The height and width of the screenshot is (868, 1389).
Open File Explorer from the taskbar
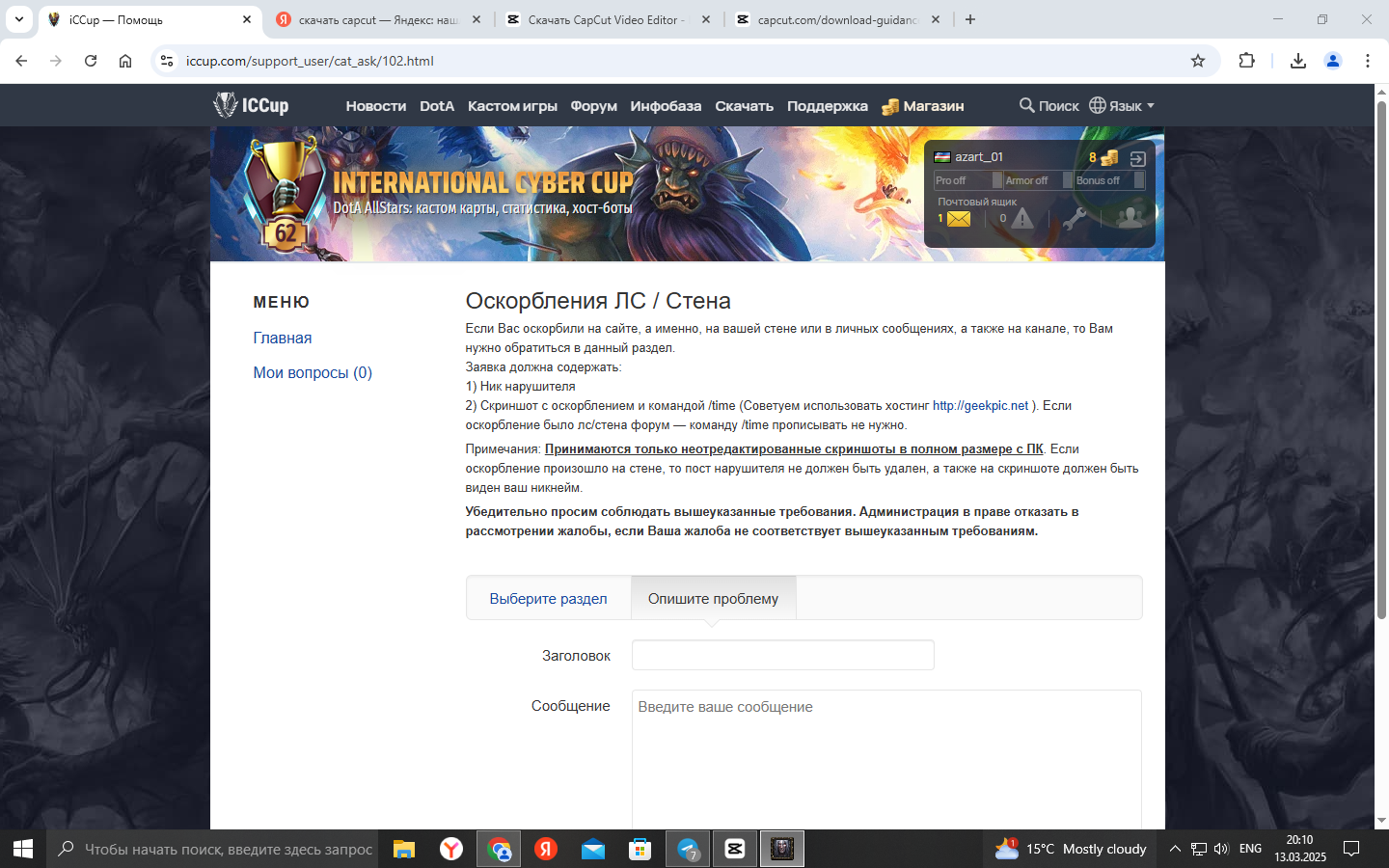point(404,849)
